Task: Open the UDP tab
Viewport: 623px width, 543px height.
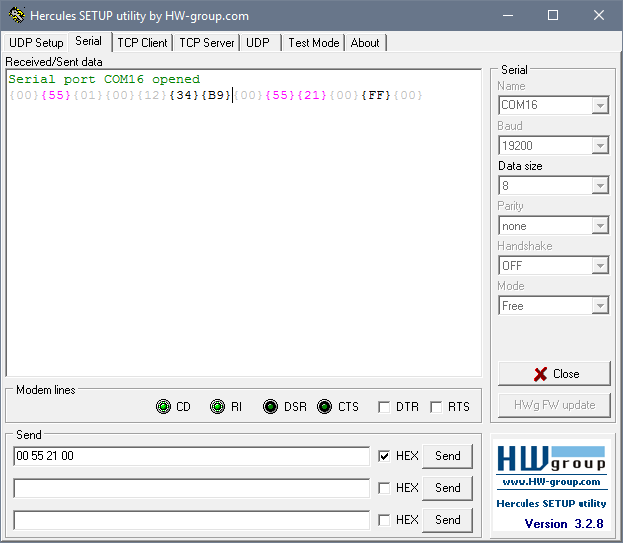Action: pyautogui.click(x=258, y=43)
